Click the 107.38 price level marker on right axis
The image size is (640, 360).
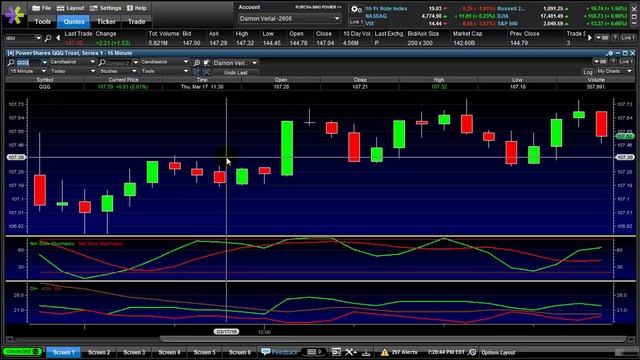pyautogui.click(x=624, y=157)
